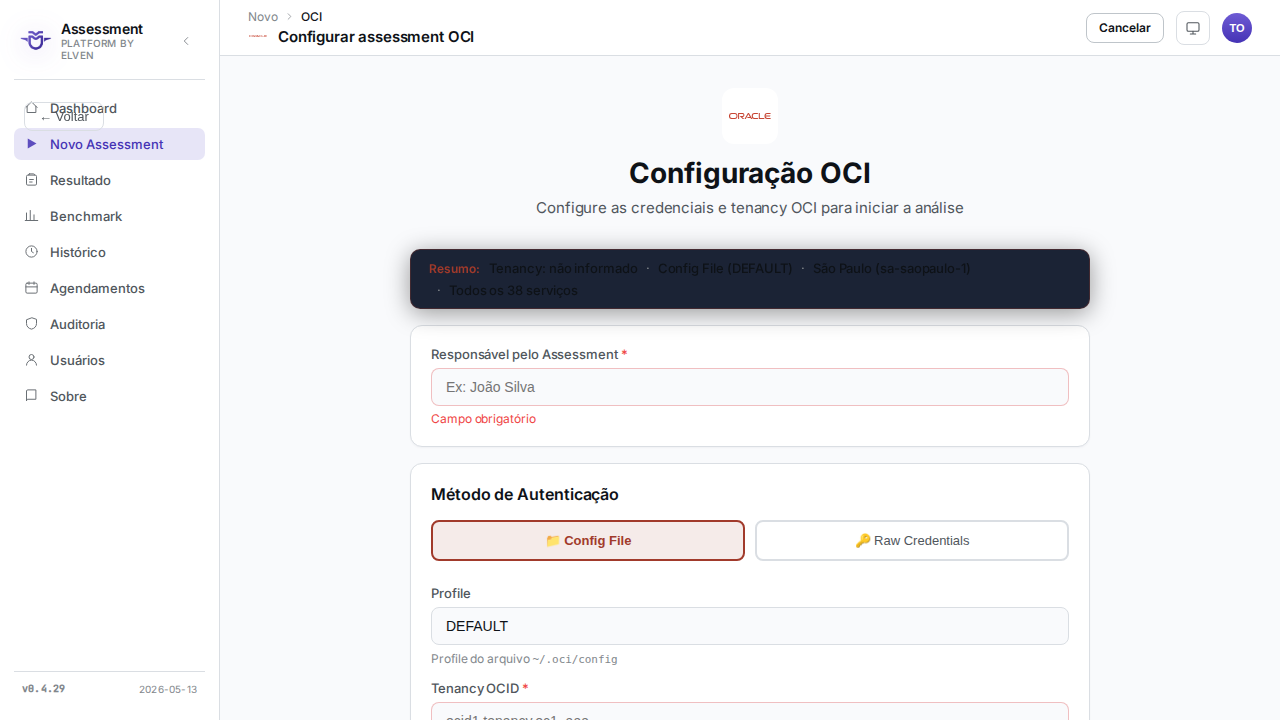Open the Novo Assessment menu item
Screen dimensions: 1280x720
tap(109, 144)
